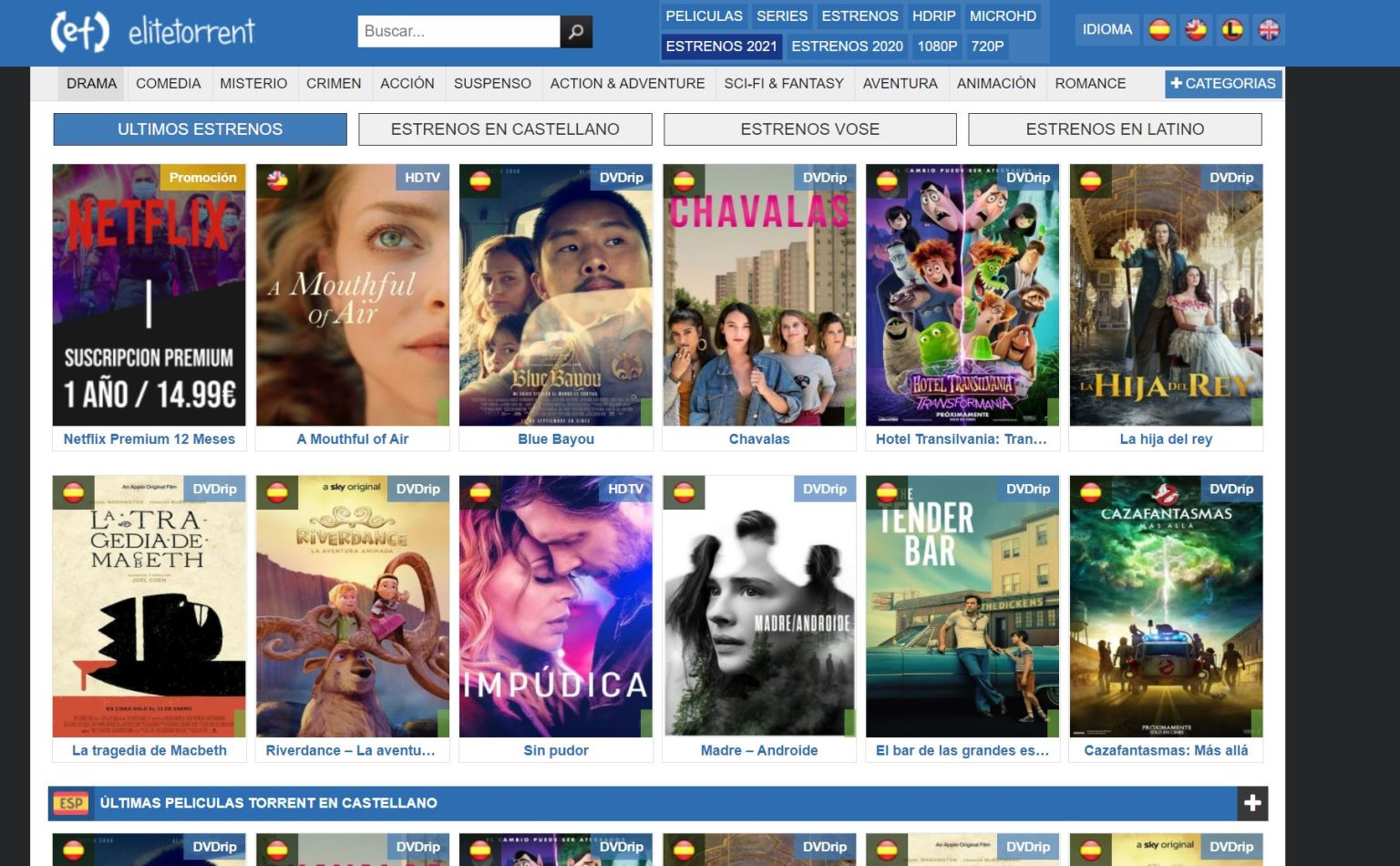The height and width of the screenshot is (866, 1400).
Task: Switch to Estrenos VOSE tab
Action: (809, 129)
